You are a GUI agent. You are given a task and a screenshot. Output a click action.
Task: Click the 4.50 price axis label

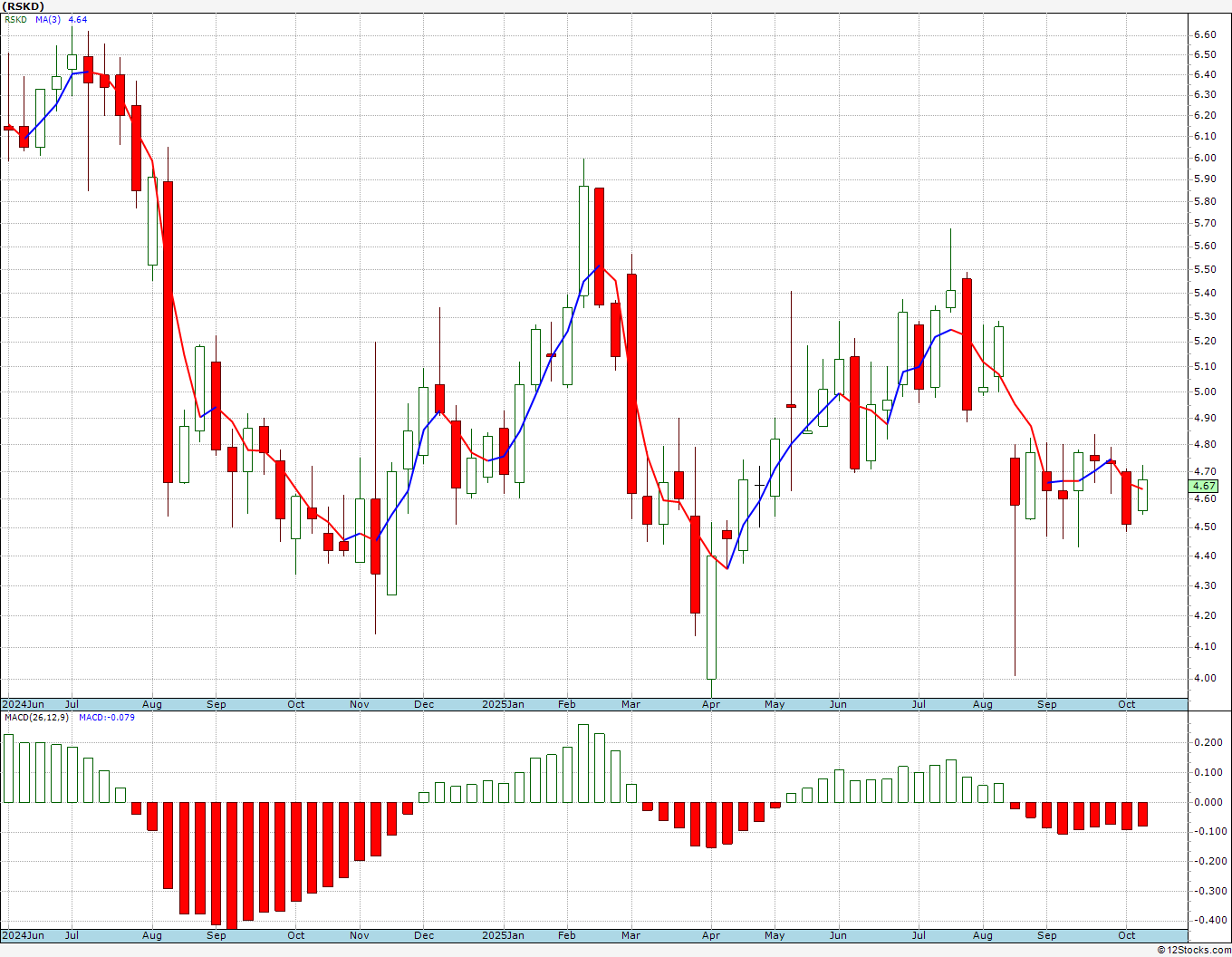(1205, 527)
